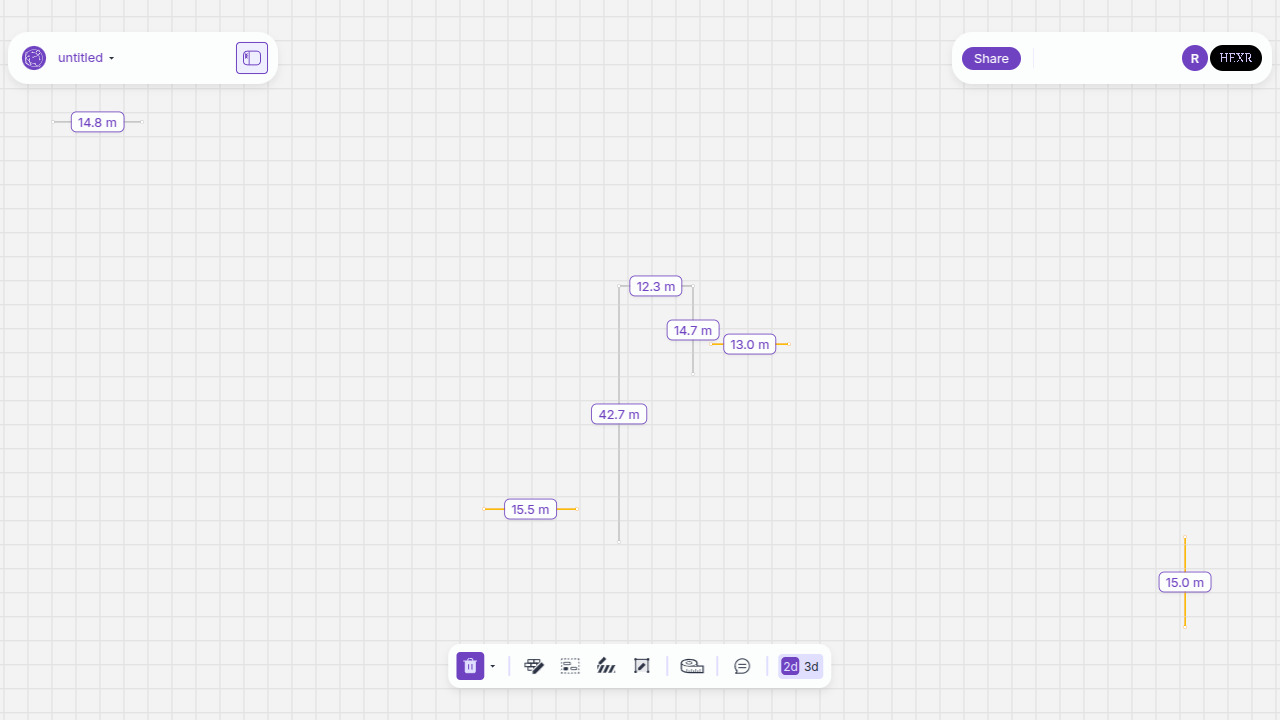Click the purple trash delete icon
This screenshot has width=1280, height=720.
click(470, 666)
